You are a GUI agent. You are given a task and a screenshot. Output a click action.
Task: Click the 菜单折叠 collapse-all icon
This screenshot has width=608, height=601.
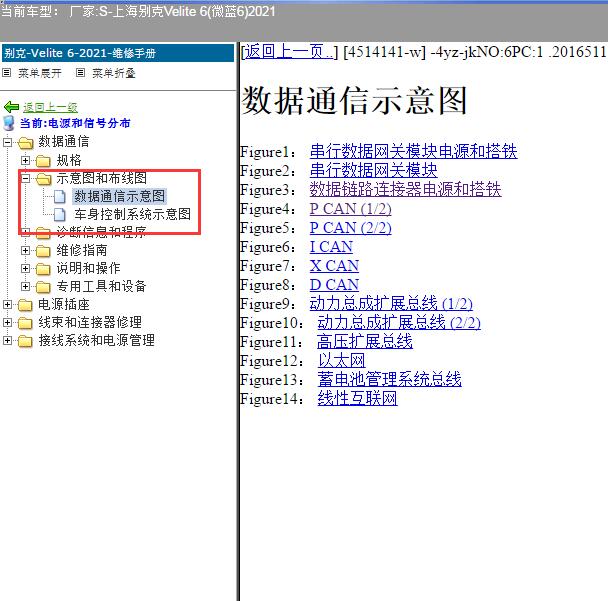point(80,73)
